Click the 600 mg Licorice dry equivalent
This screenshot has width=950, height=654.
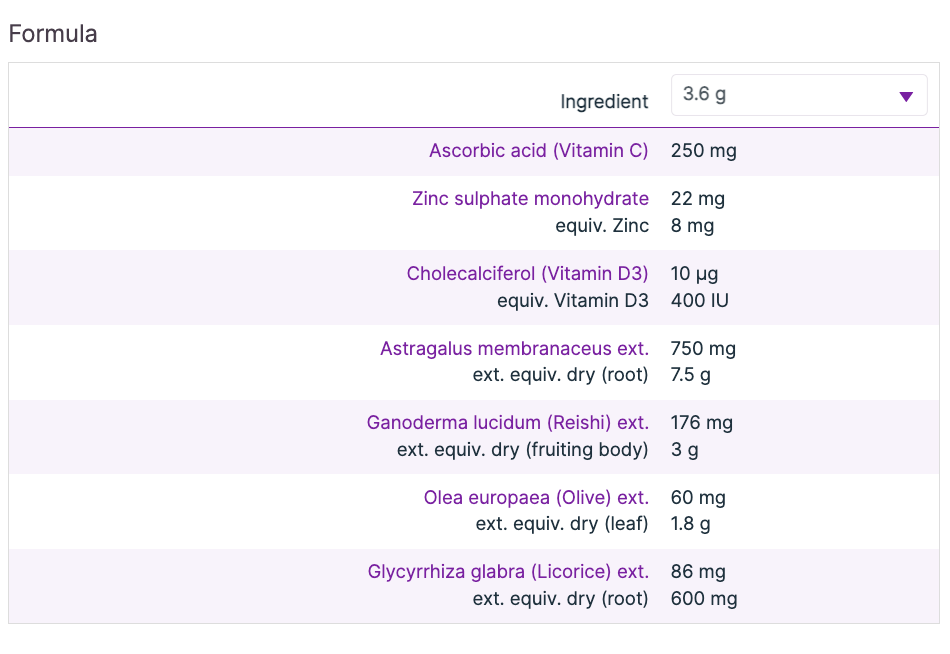pyautogui.click(x=704, y=599)
